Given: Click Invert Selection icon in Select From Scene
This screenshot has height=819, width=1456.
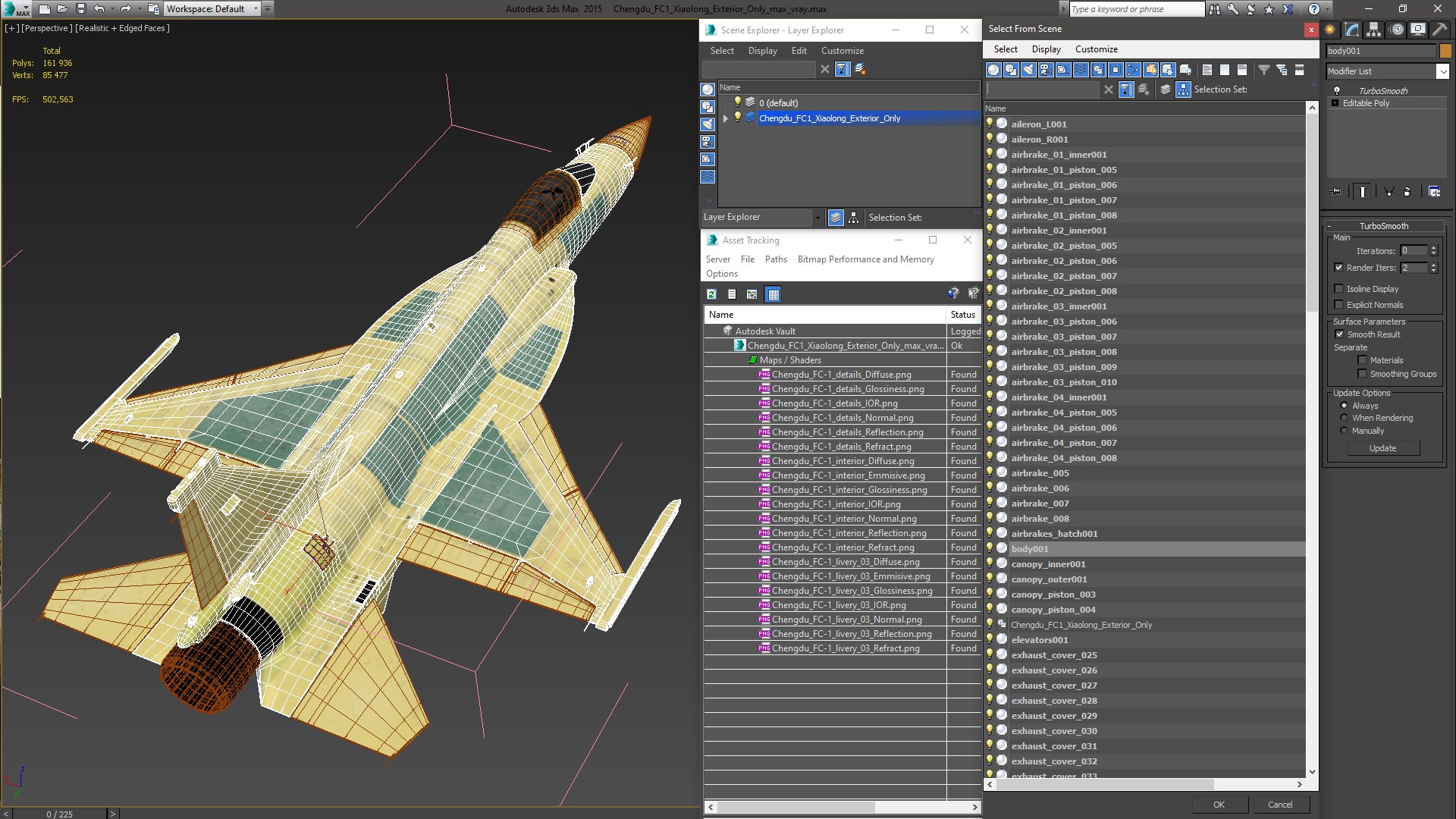Looking at the screenshot, I should pyautogui.click(x=1242, y=70).
